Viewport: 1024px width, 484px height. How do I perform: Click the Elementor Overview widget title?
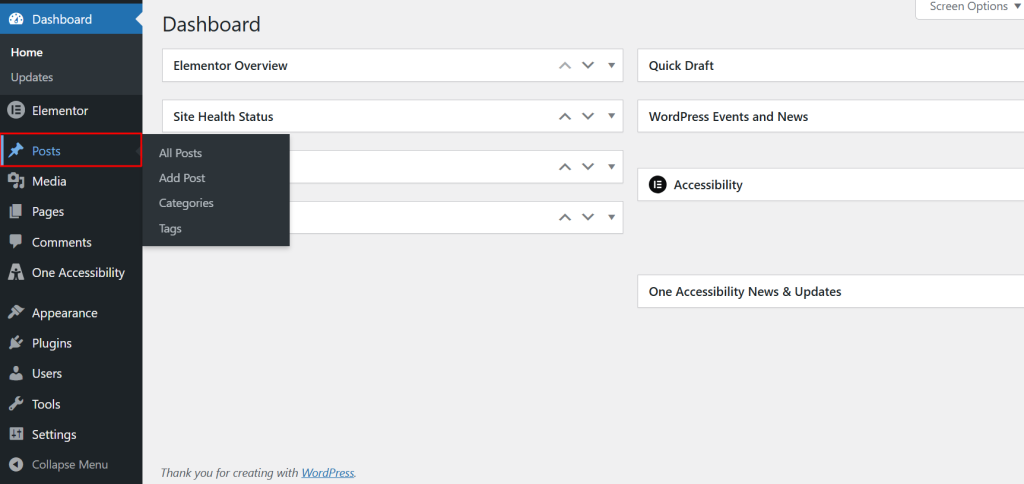point(231,65)
